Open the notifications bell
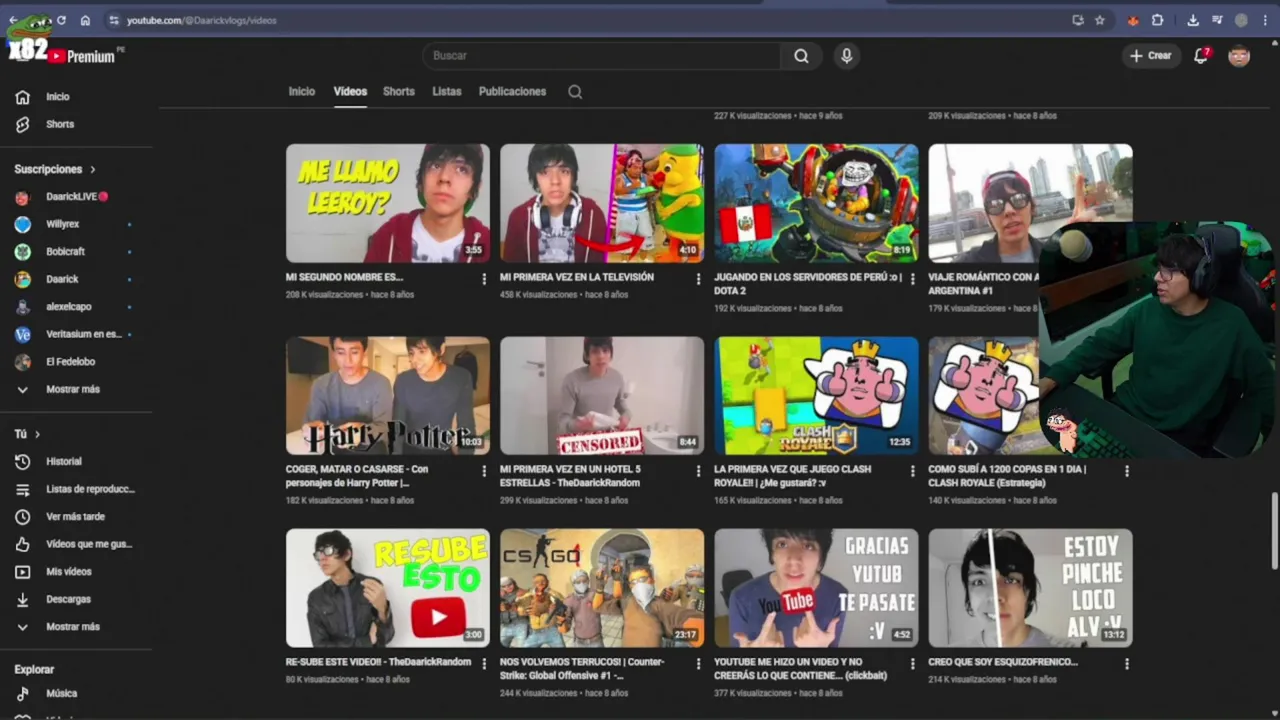Viewport: 1280px width, 720px height. [x=1201, y=56]
